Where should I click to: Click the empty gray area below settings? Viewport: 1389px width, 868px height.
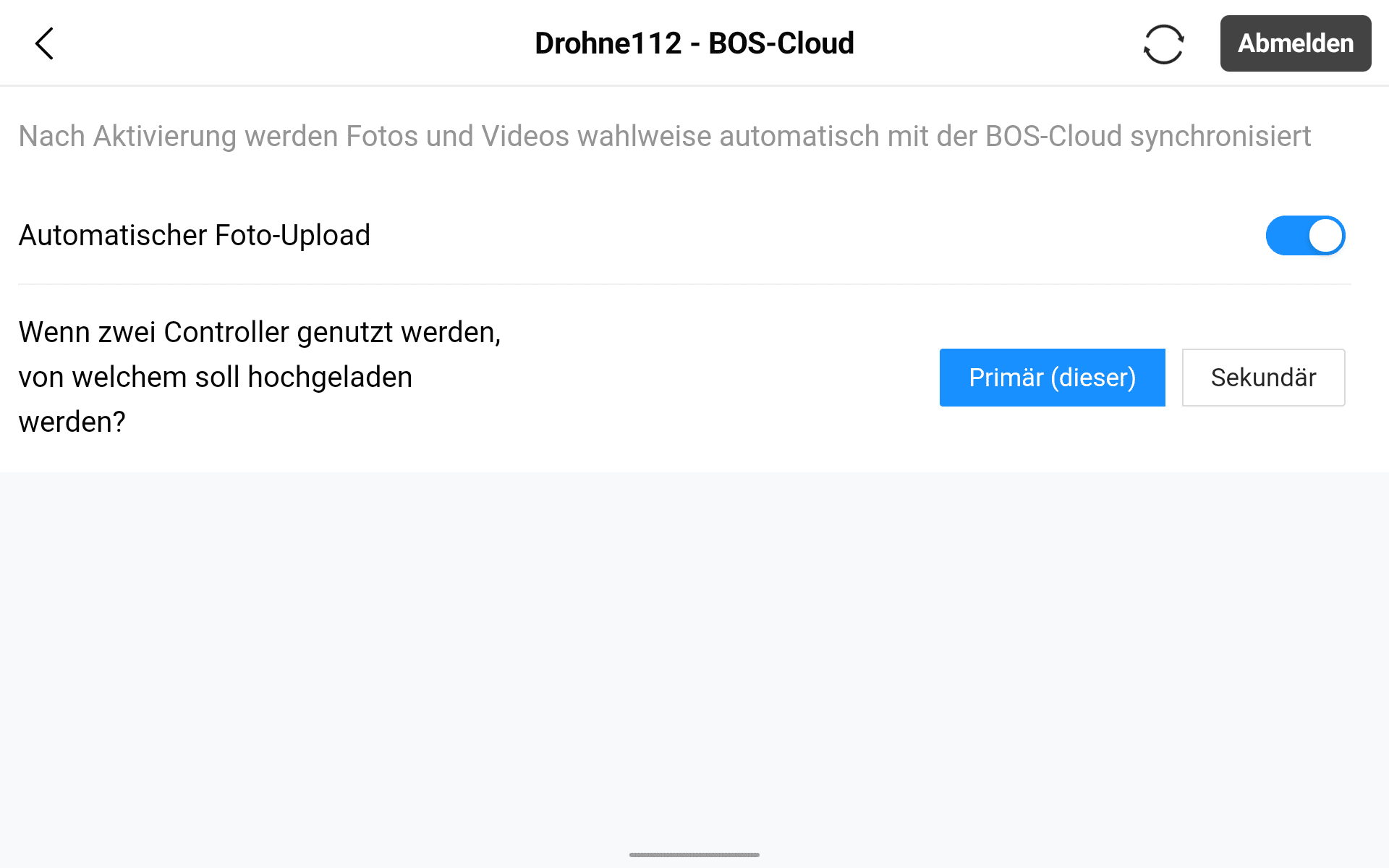[694, 651]
